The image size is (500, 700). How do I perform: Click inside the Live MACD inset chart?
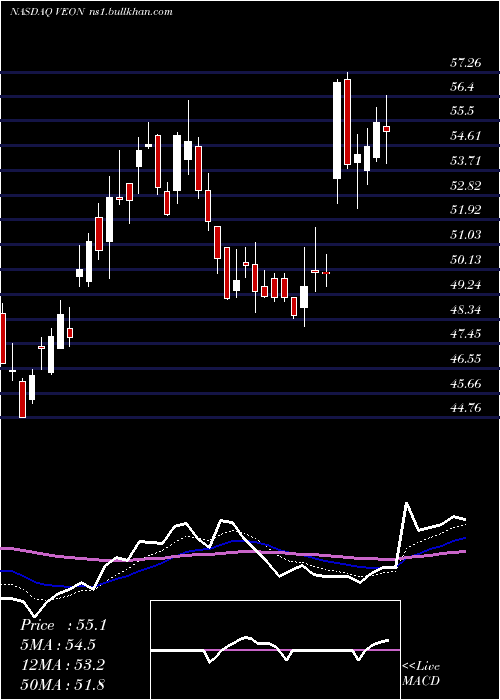pyautogui.click(x=275, y=650)
